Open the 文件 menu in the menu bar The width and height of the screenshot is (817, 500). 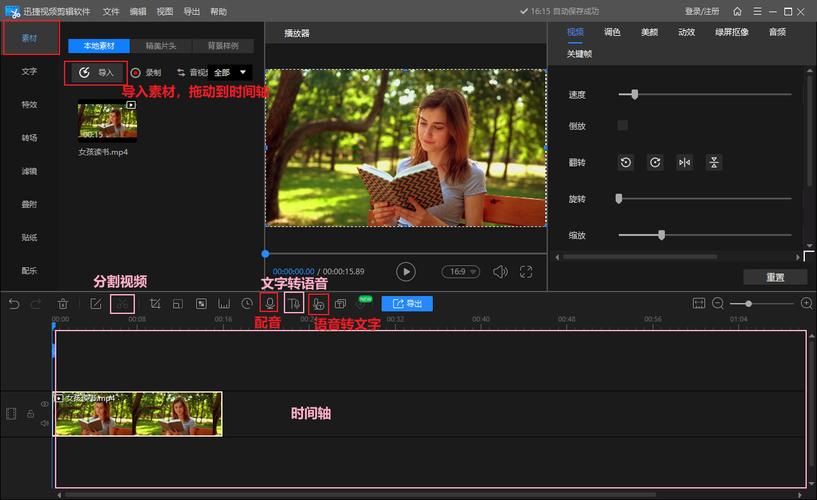pyautogui.click(x=111, y=11)
